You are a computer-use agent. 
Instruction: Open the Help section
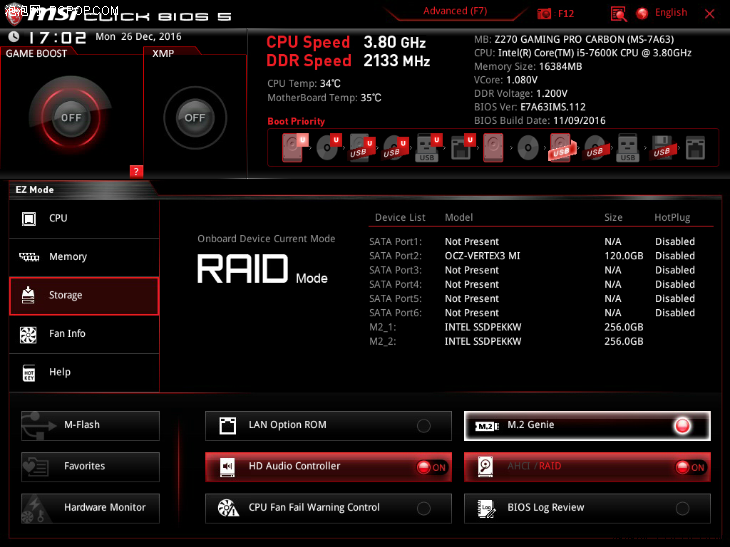[84, 372]
